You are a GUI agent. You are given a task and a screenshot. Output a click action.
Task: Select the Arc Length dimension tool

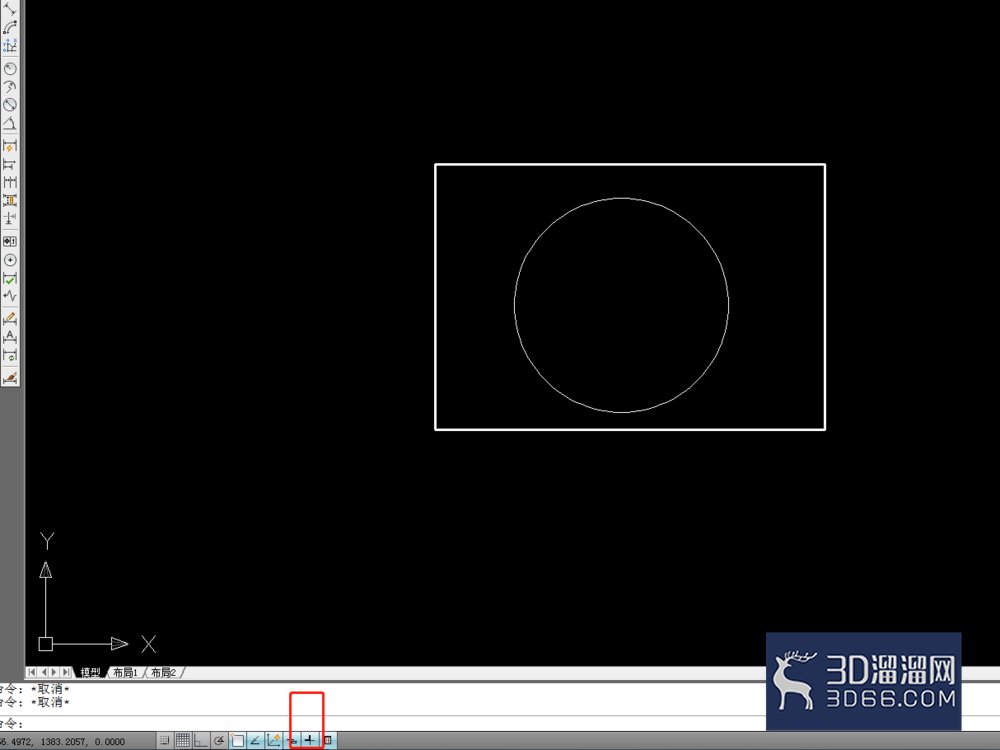click(x=10, y=27)
